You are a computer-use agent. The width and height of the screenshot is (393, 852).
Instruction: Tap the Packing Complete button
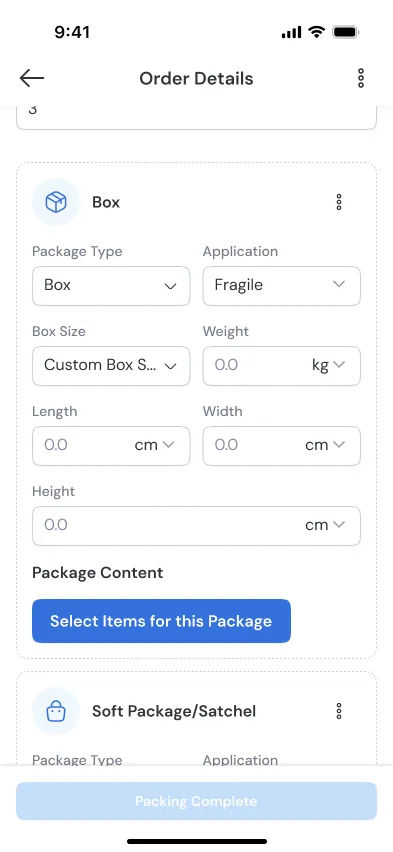196,801
